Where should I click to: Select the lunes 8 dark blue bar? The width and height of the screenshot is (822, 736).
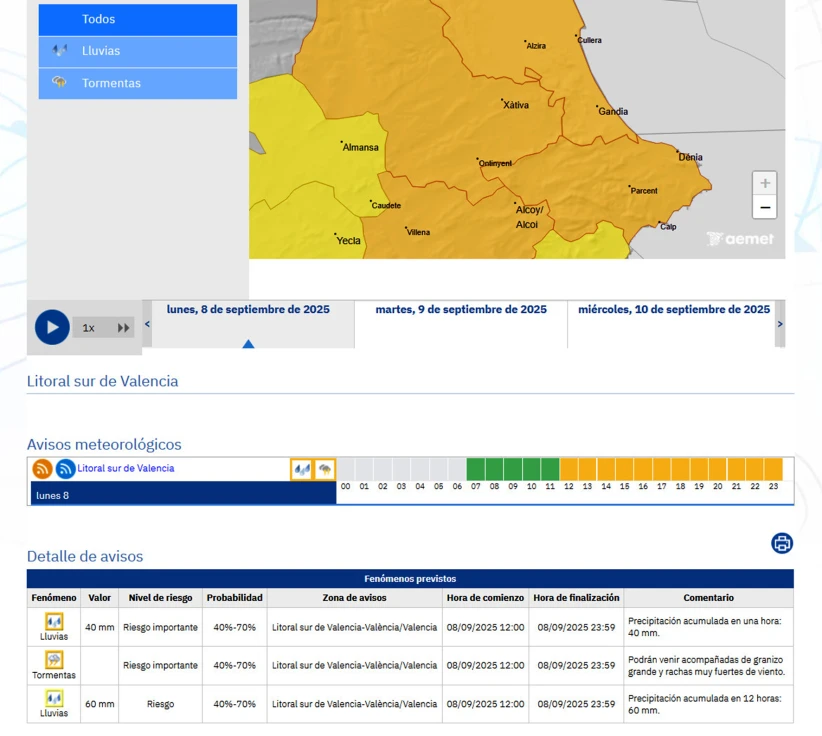pos(183,493)
